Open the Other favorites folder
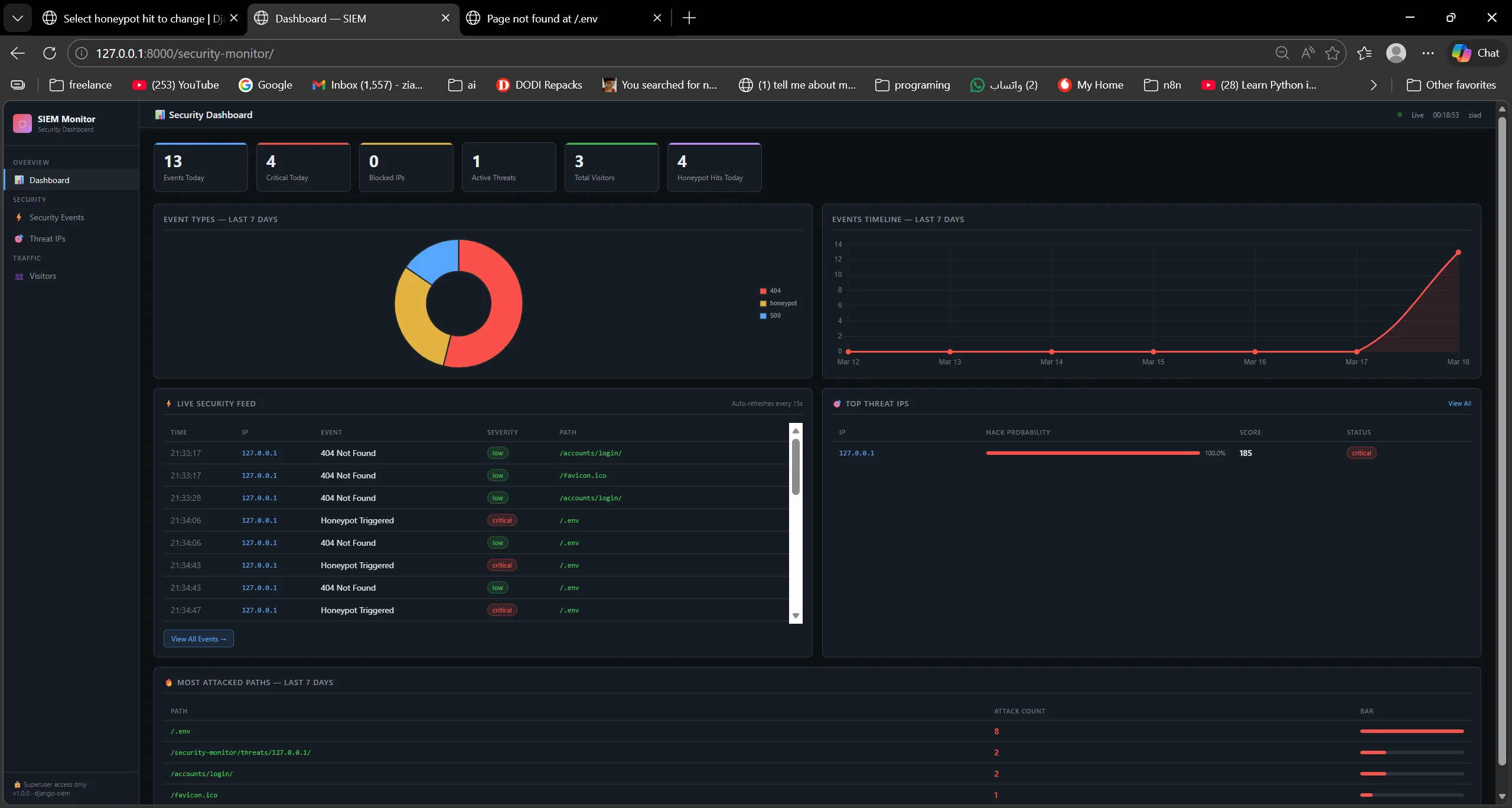 (x=1452, y=85)
